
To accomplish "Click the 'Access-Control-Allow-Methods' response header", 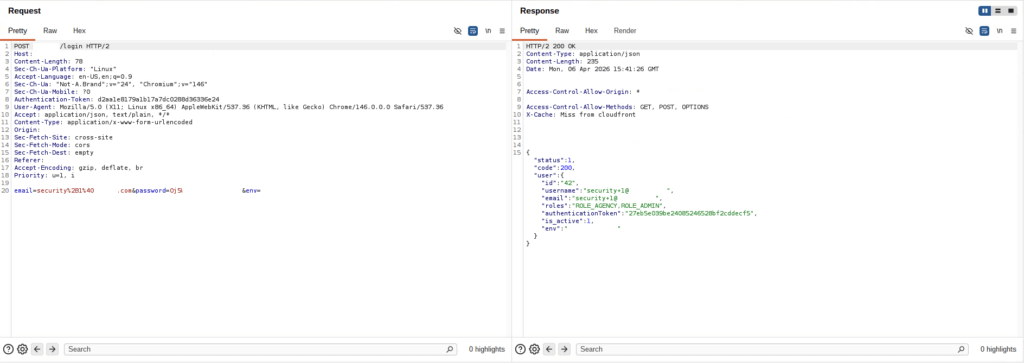I will click(617, 107).
